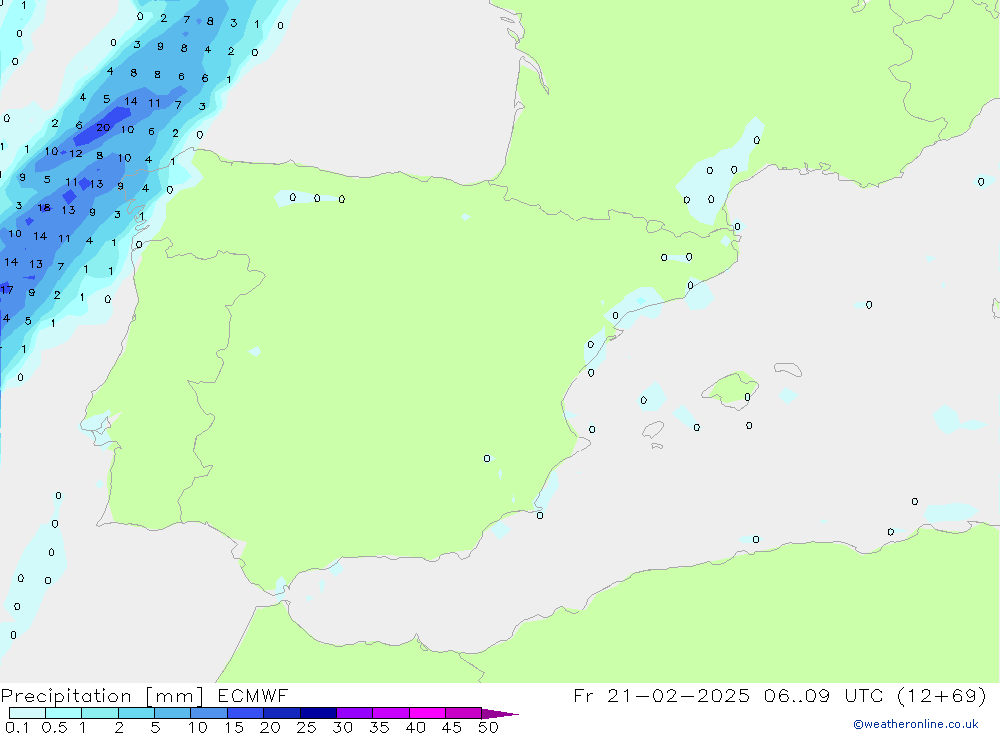Click Ibiza island outline
Viewport: 1000px width, 733px height.
(653, 431)
